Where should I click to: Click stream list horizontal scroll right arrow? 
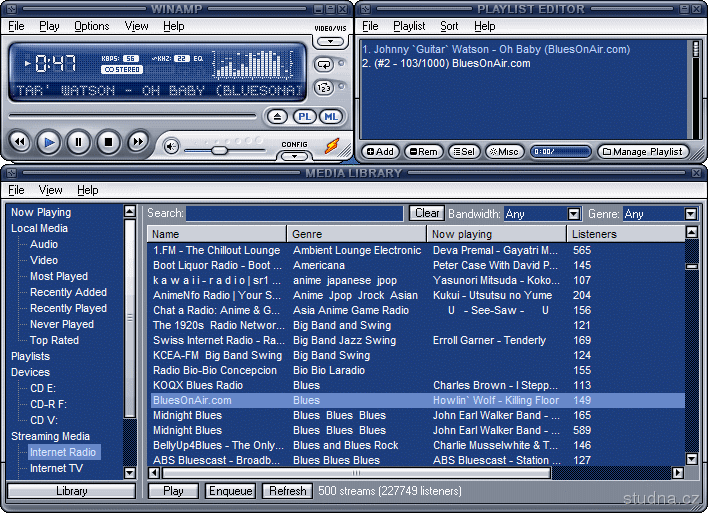pos(677,473)
